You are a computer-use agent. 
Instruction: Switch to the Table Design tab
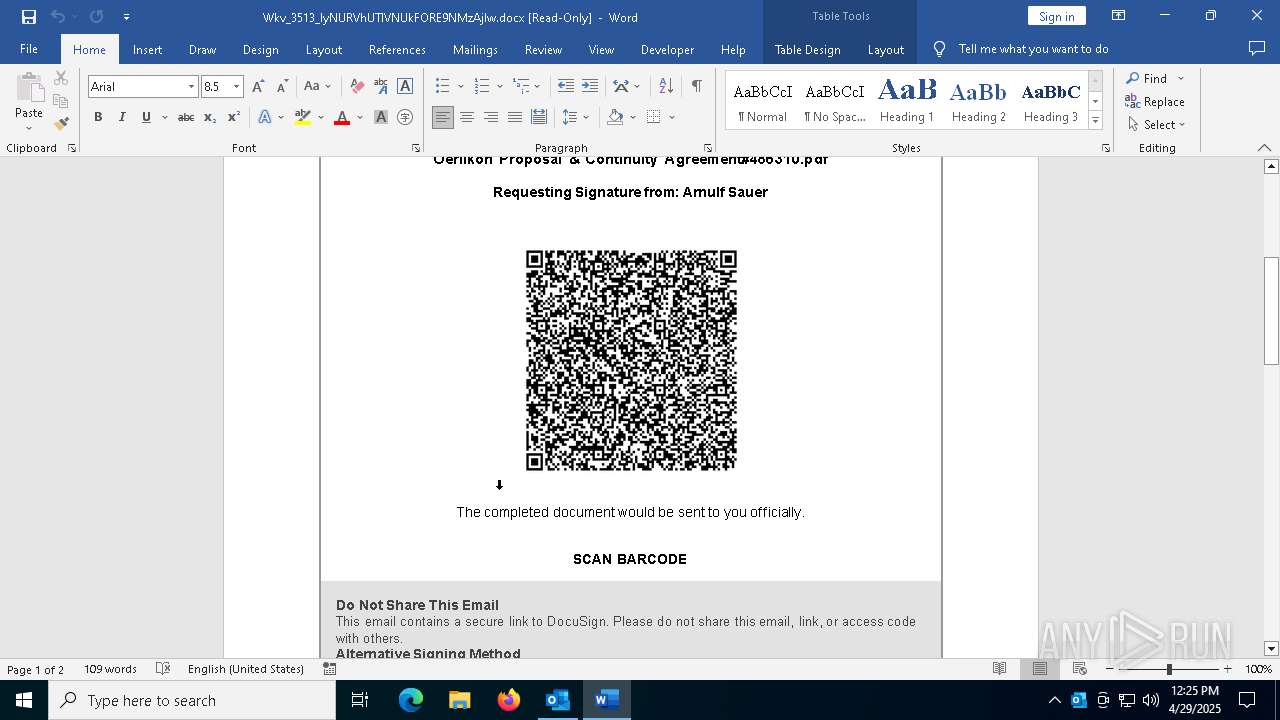click(x=807, y=50)
